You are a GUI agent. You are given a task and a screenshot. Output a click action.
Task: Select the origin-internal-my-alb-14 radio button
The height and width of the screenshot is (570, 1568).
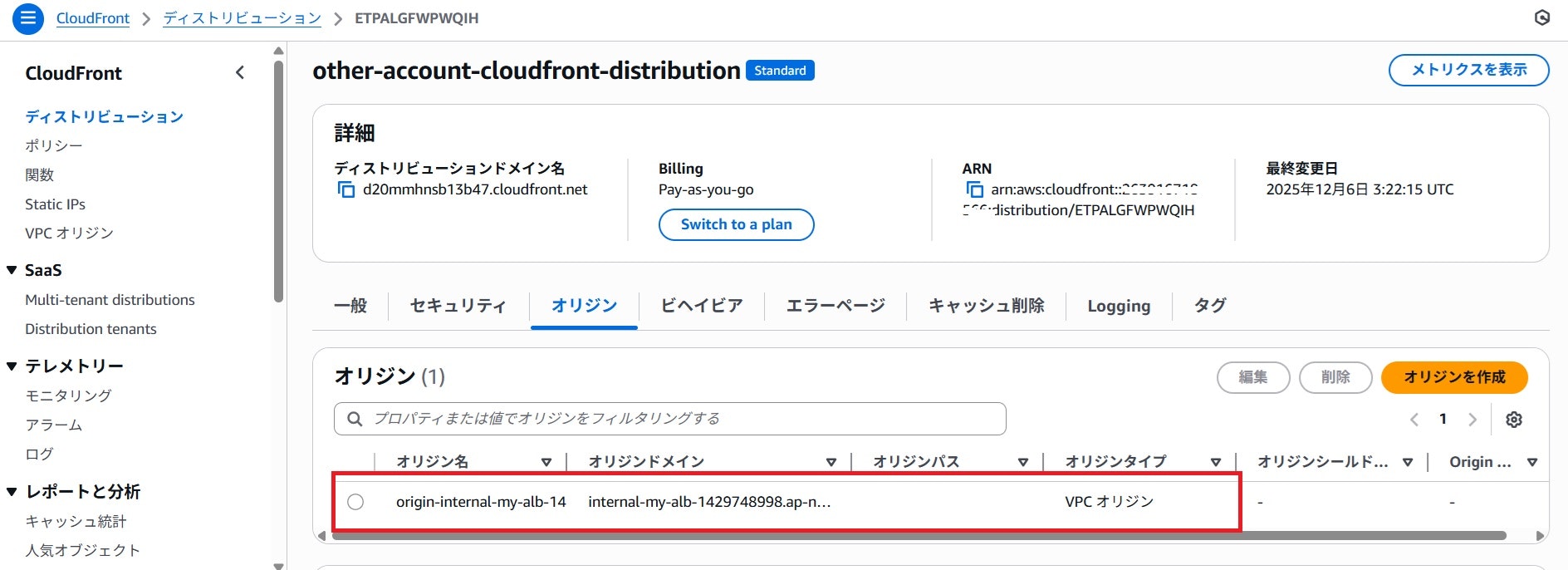(355, 502)
